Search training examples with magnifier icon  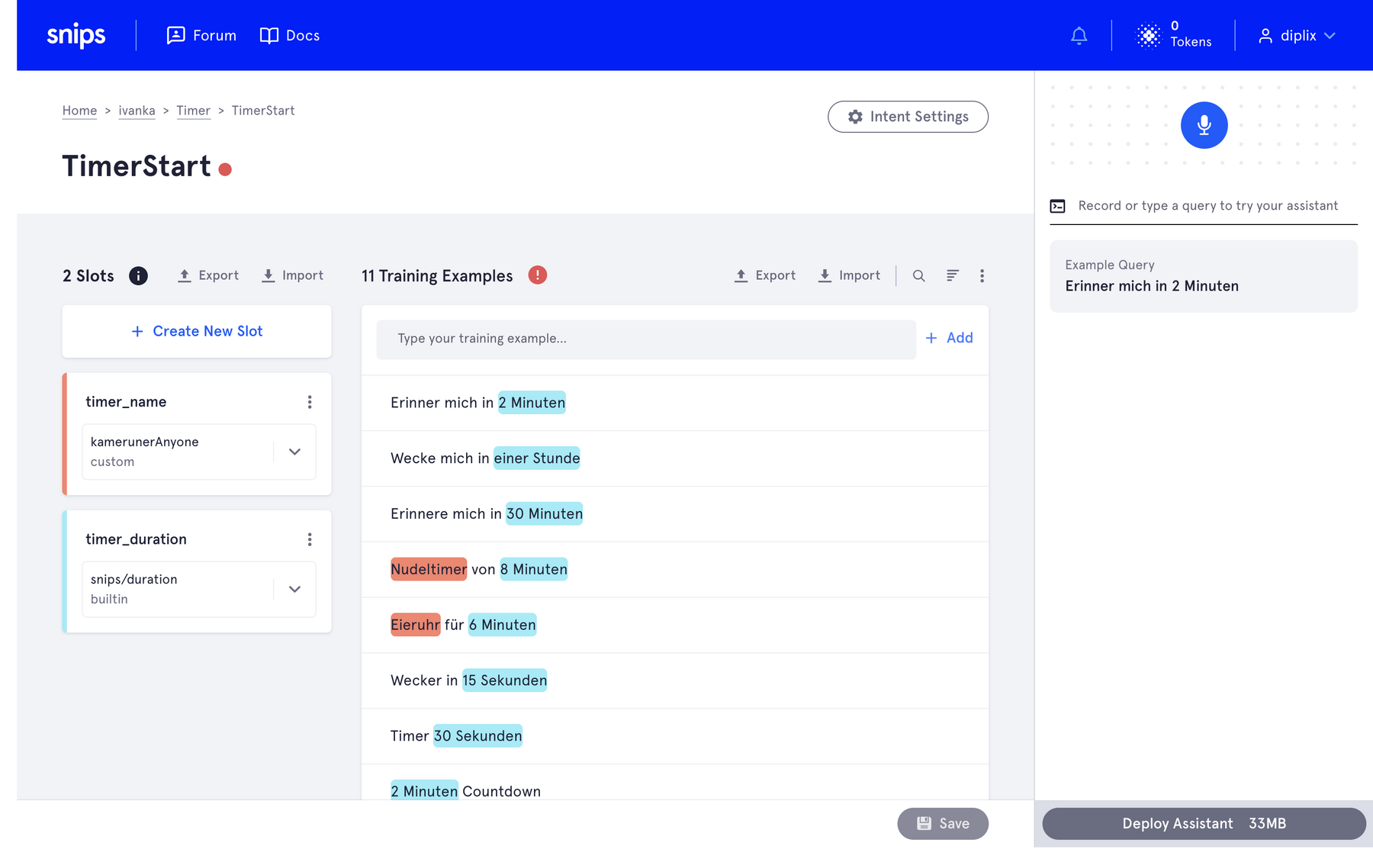[918, 276]
